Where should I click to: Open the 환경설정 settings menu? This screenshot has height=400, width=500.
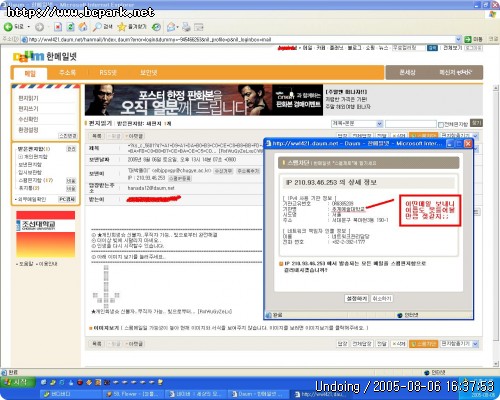point(28,130)
